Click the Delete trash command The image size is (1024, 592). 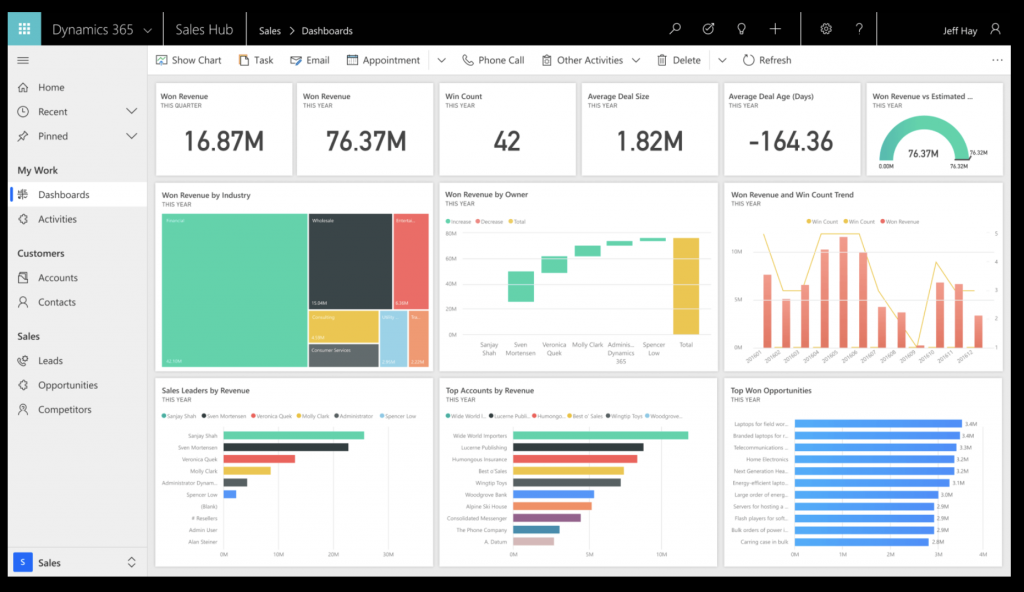[x=679, y=60]
